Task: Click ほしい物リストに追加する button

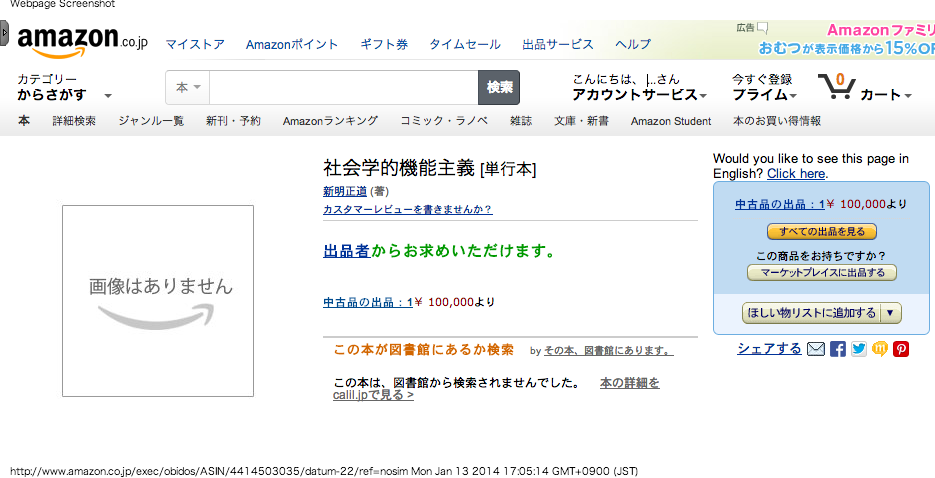Action: [811, 313]
